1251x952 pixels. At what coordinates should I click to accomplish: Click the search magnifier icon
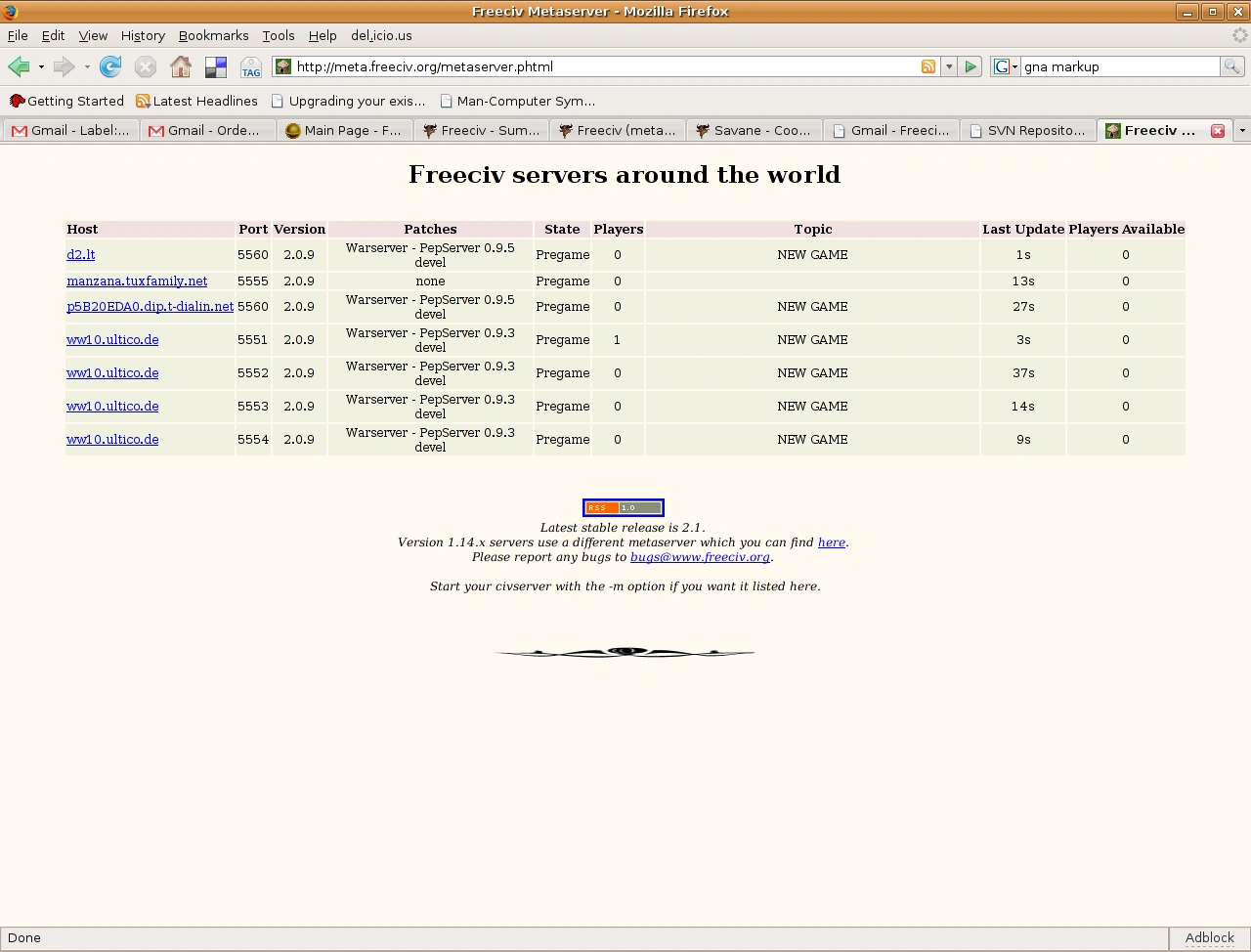click(x=1231, y=66)
